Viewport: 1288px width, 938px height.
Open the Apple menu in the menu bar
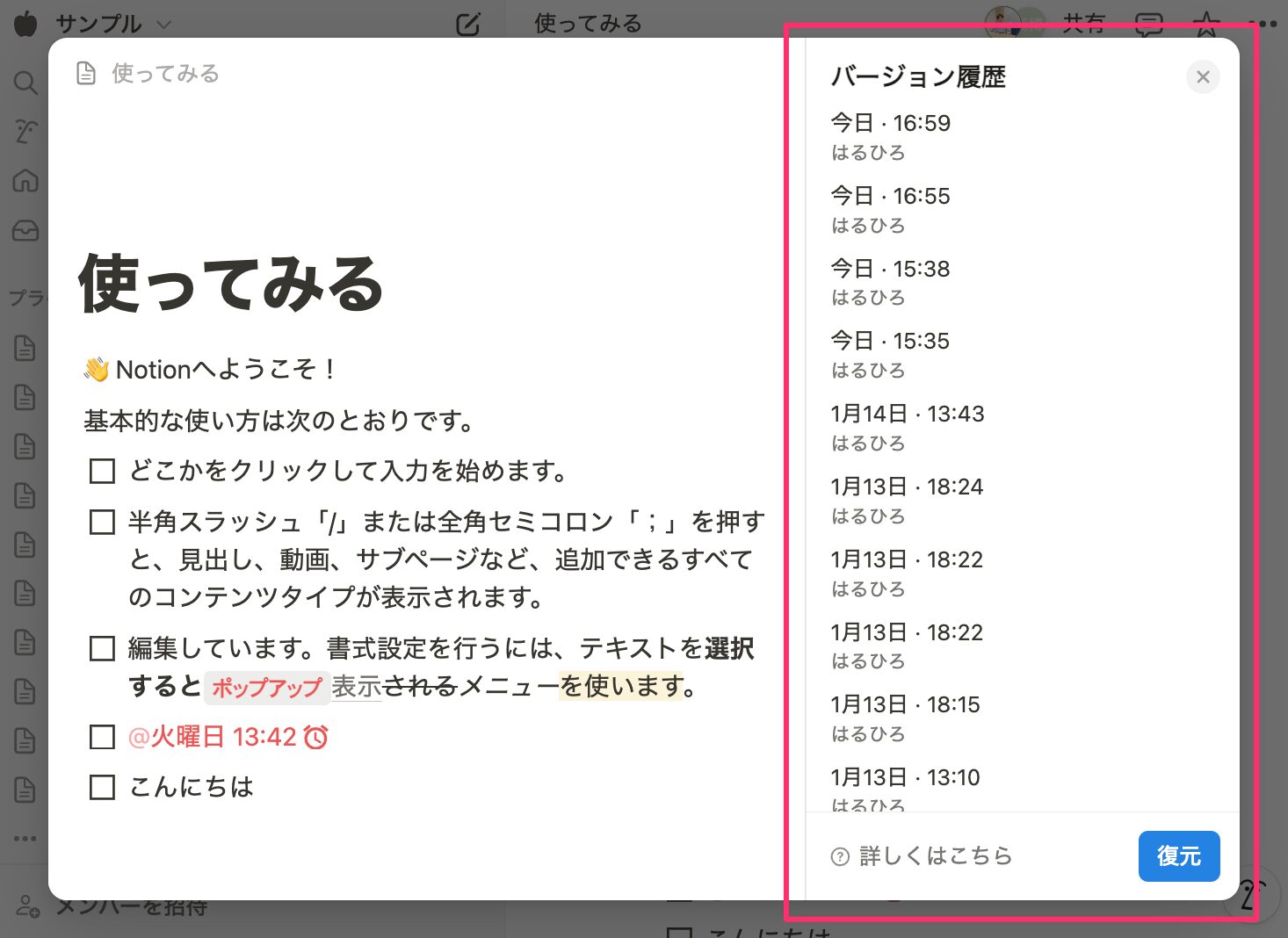[x=25, y=24]
